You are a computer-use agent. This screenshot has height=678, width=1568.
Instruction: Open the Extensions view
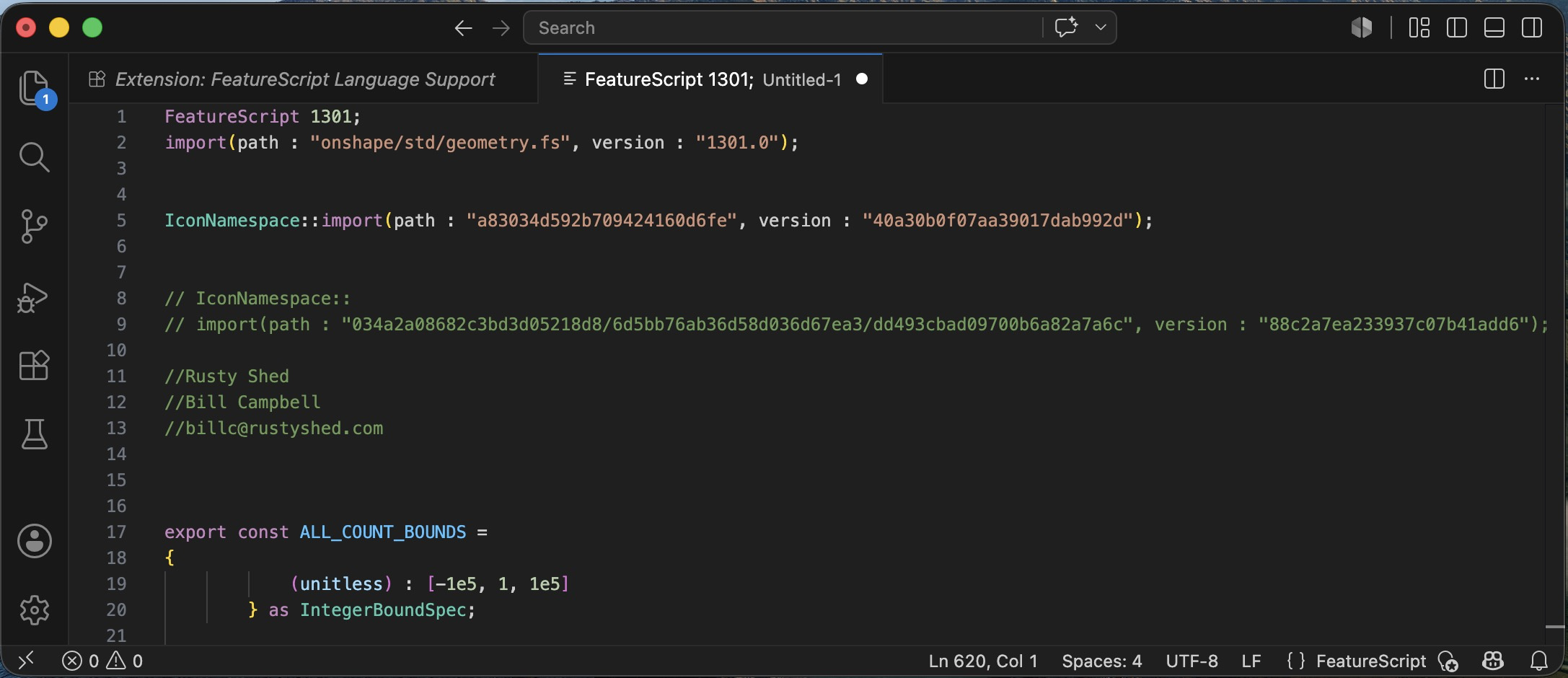pos(34,365)
